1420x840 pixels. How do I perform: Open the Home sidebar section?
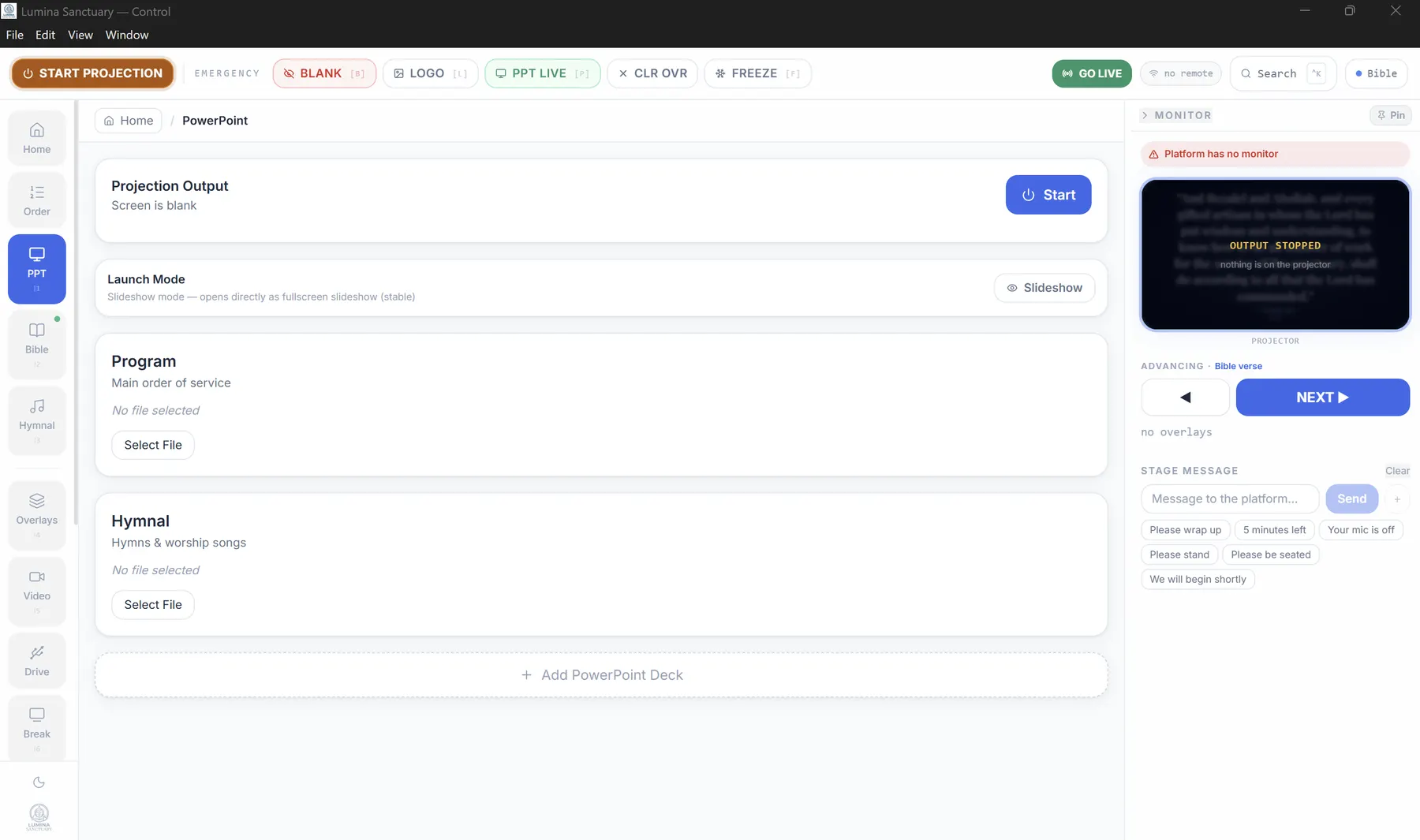37,138
